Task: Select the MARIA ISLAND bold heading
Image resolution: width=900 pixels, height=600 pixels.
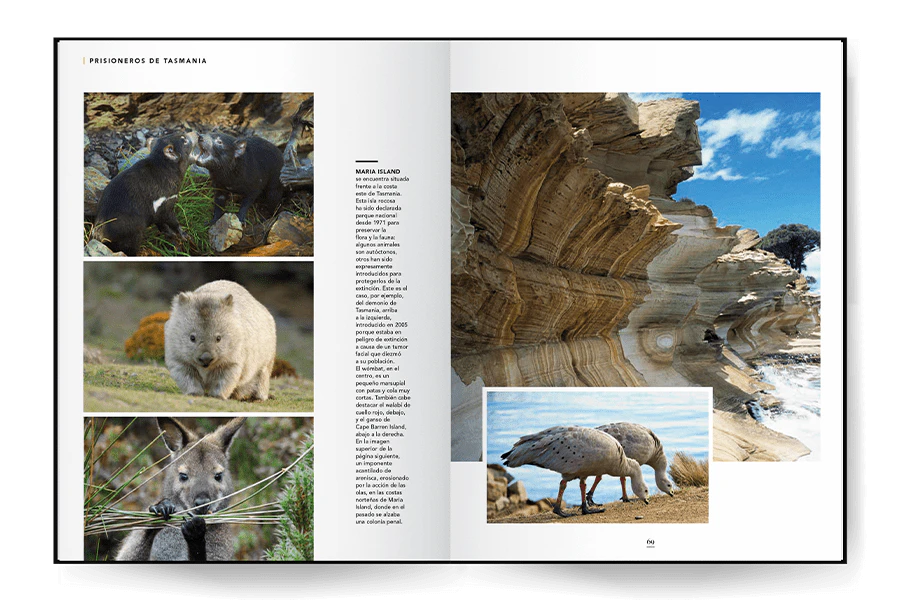Action: point(377,172)
